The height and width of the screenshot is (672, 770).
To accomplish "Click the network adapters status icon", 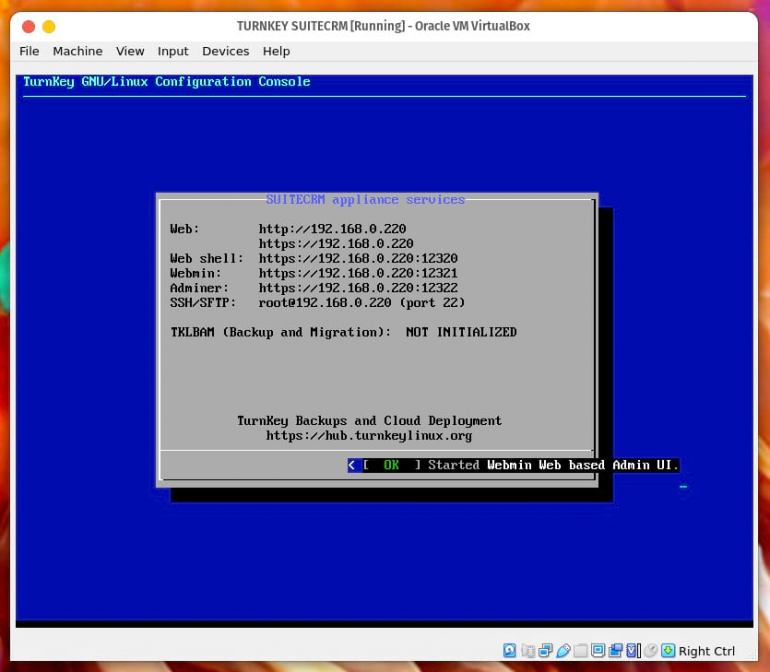I will tap(546, 650).
